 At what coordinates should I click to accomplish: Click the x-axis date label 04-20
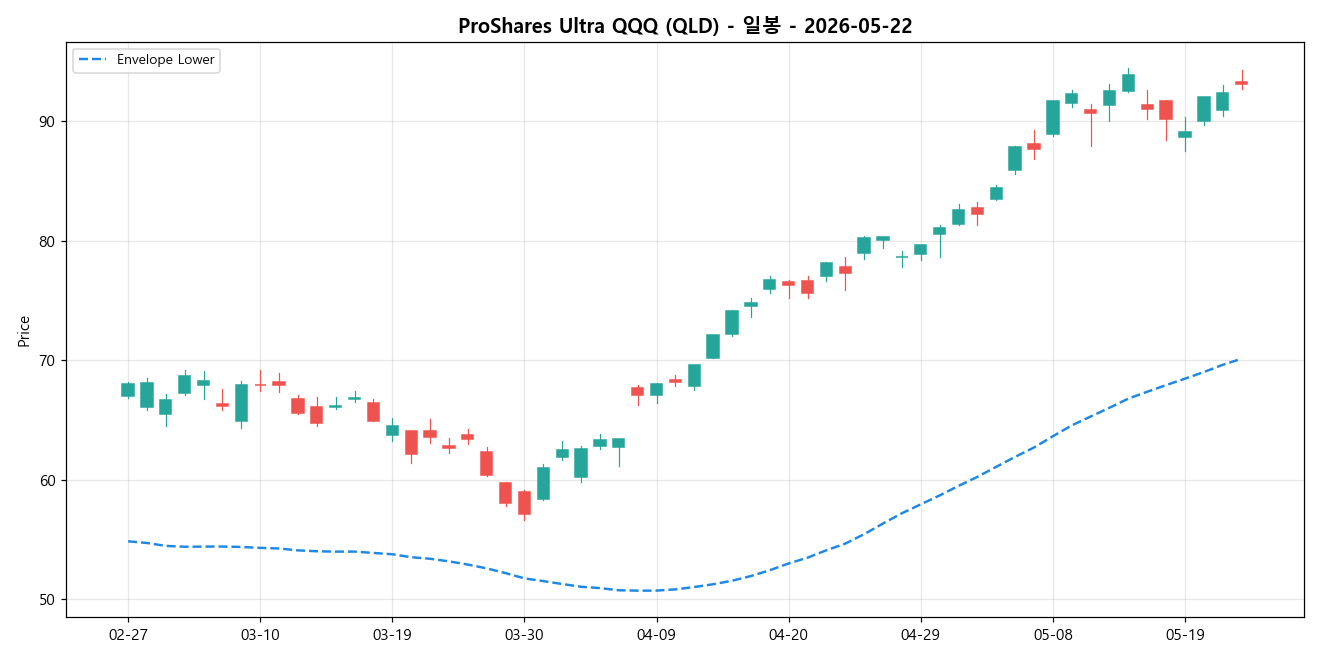(788, 634)
